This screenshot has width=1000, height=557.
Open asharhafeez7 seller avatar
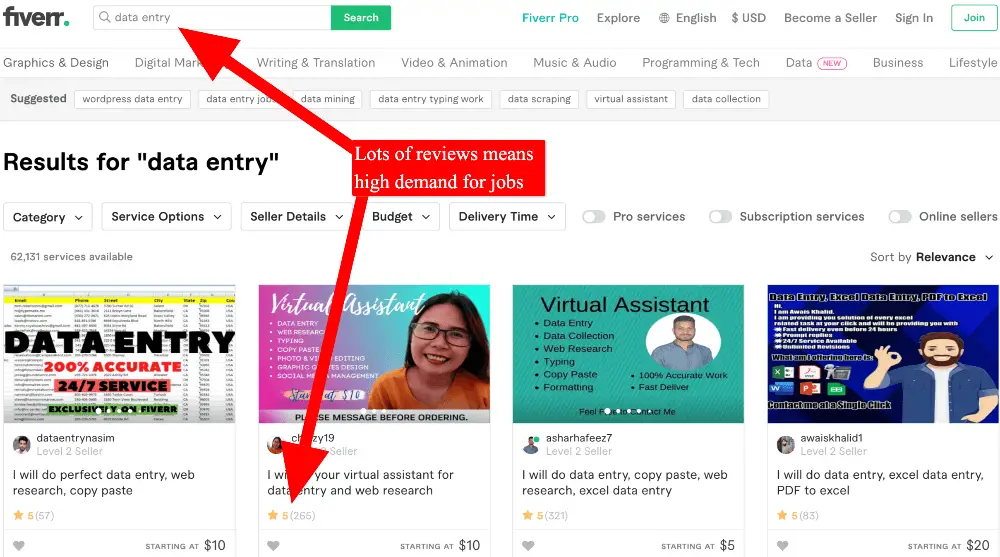(x=531, y=445)
